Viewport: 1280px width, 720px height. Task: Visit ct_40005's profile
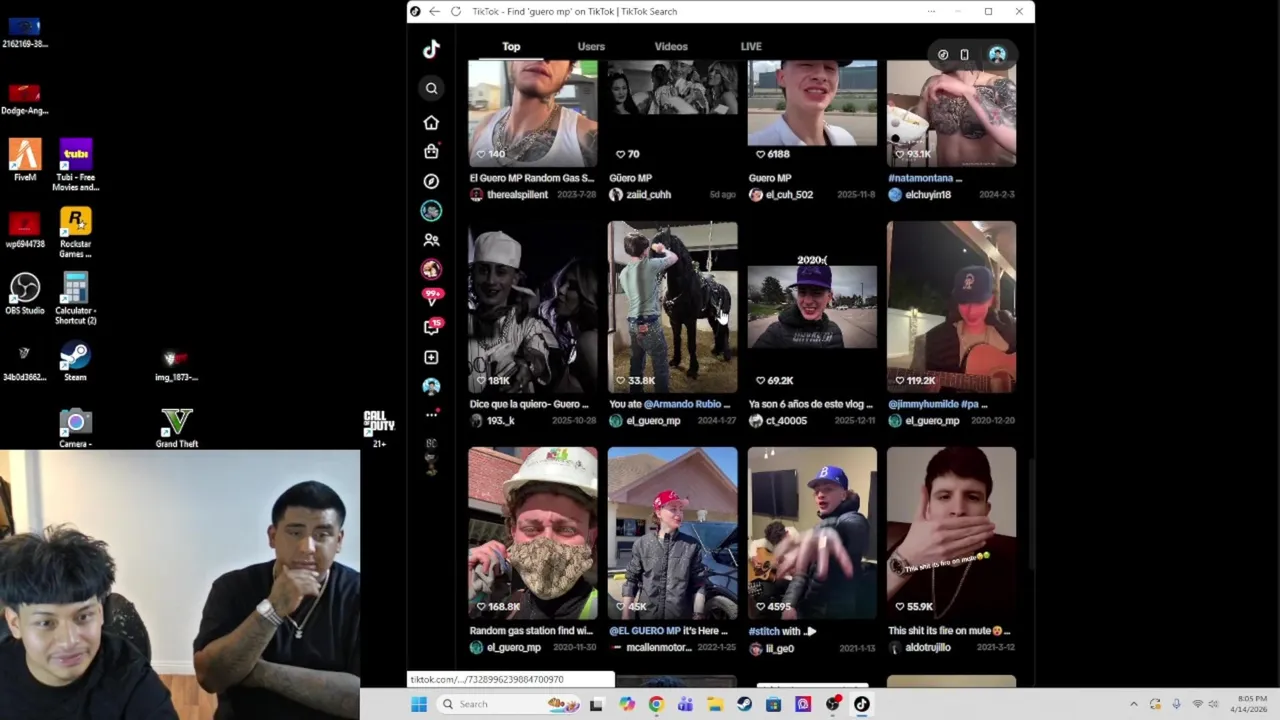click(x=786, y=421)
